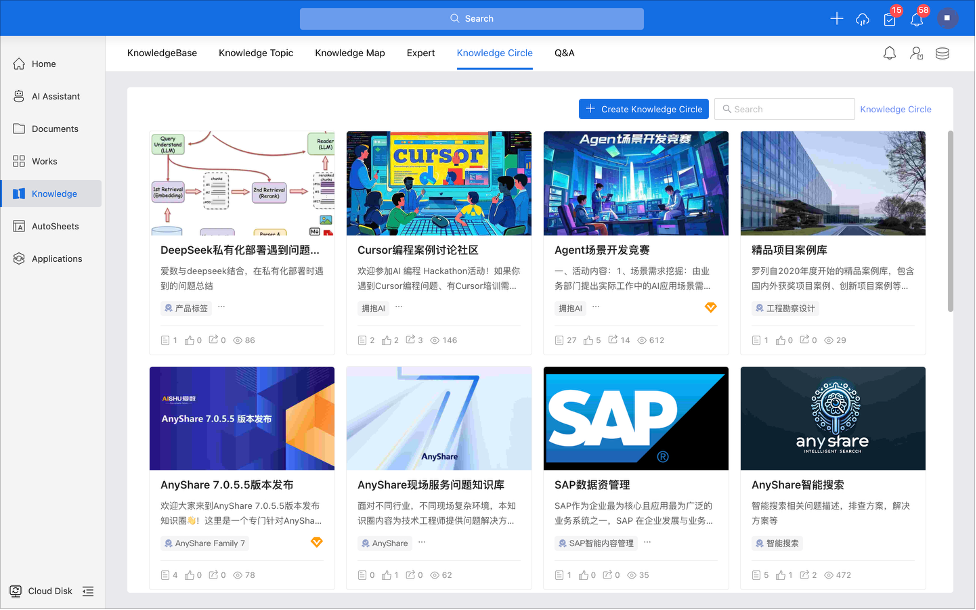The image size is (976, 610).
Task: Click the Knowledge Circle link beside search
Action: click(x=895, y=109)
